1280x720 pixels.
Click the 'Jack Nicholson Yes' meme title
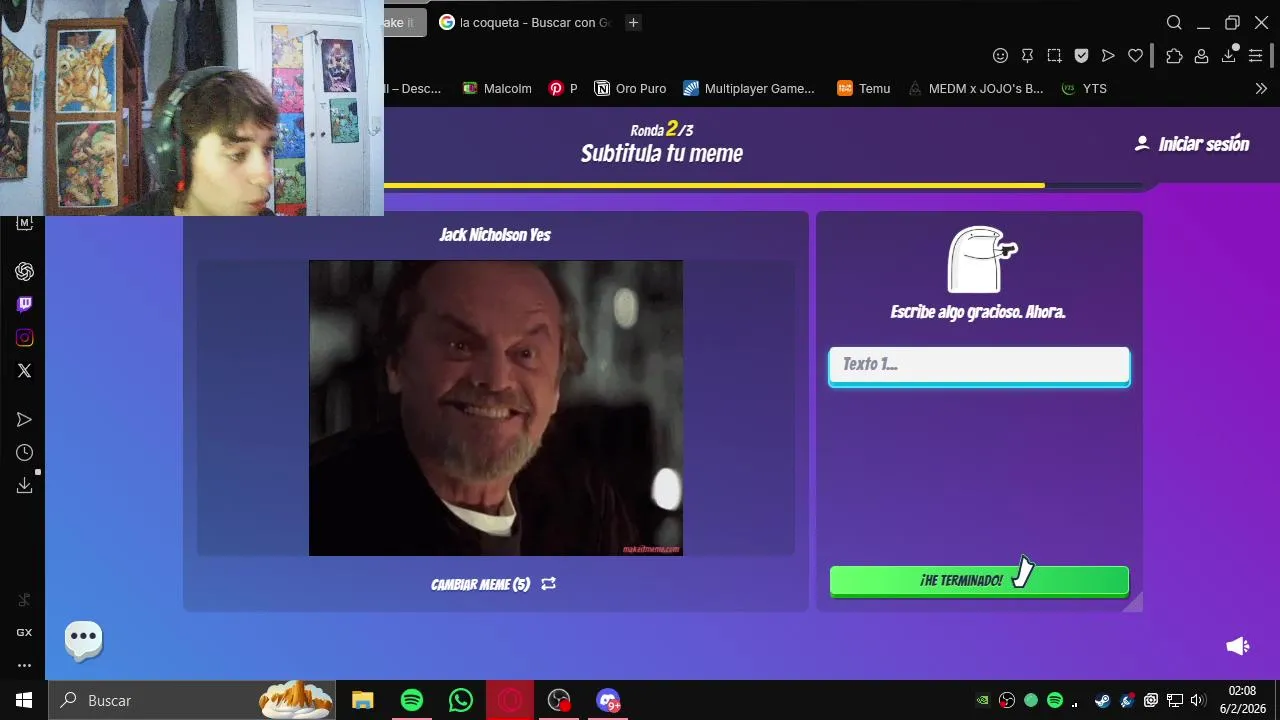pyautogui.click(x=495, y=235)
